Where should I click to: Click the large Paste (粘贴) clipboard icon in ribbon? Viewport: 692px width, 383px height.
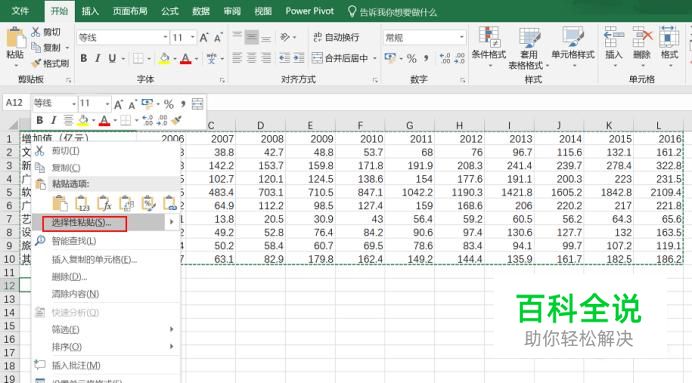(x=15, y=38)
